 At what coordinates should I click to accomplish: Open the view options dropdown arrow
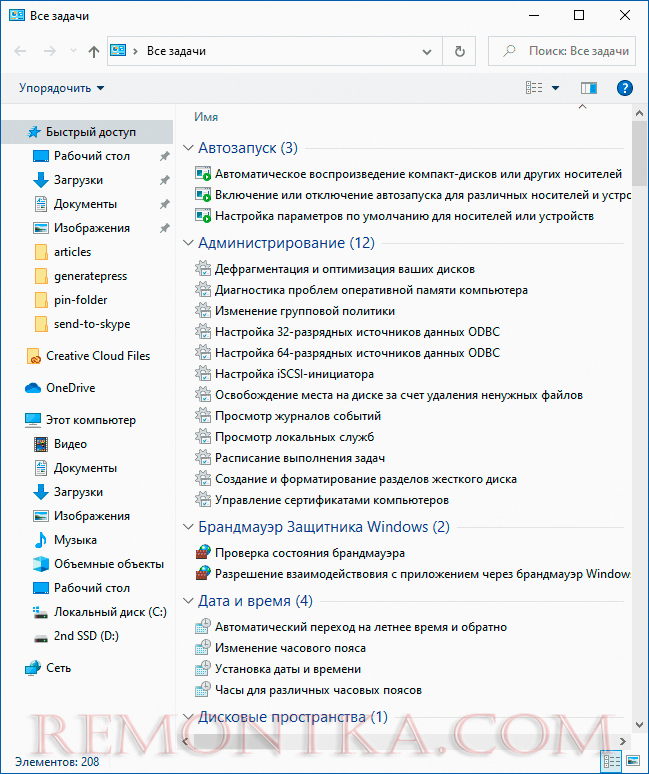click(x=555, y=88)
